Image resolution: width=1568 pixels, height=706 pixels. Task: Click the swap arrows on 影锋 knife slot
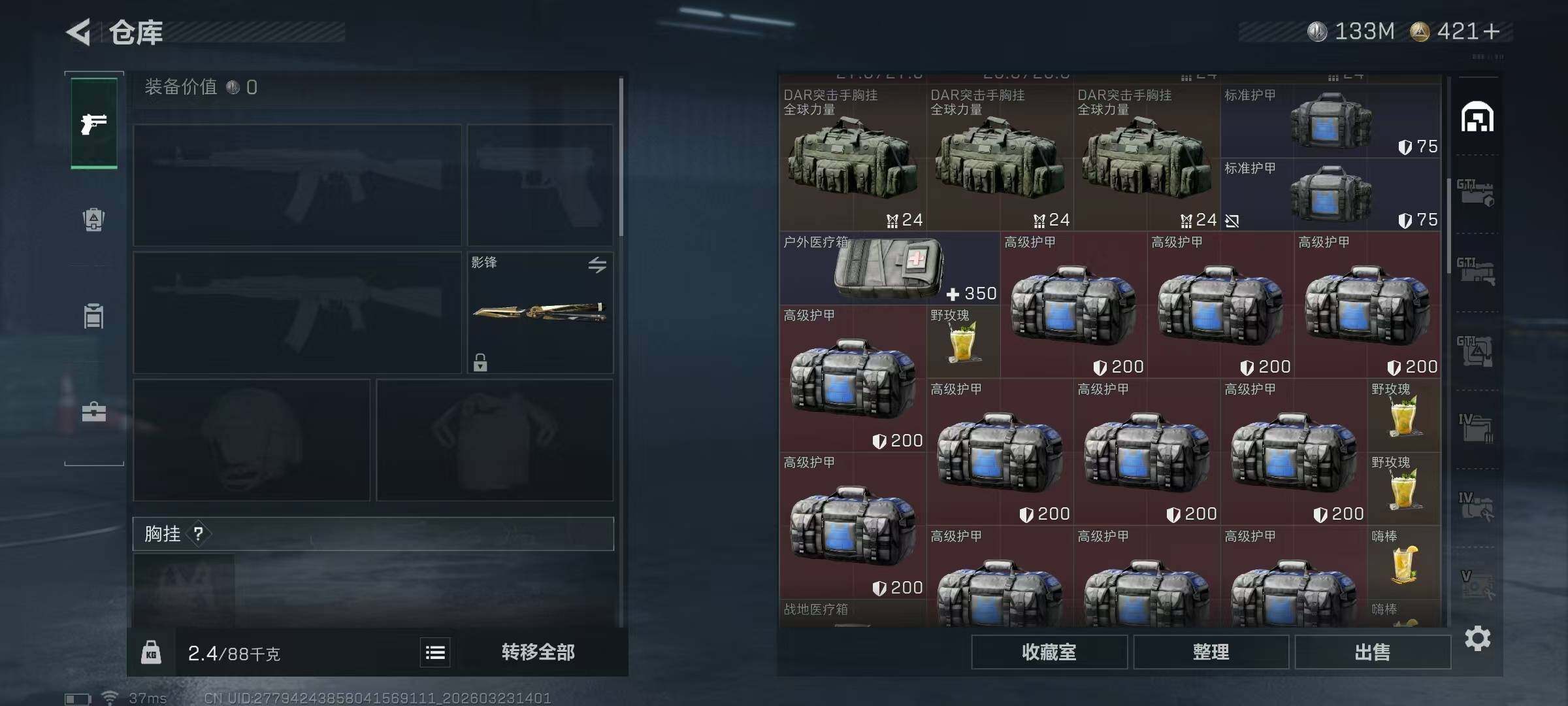(x=597, y=265)
